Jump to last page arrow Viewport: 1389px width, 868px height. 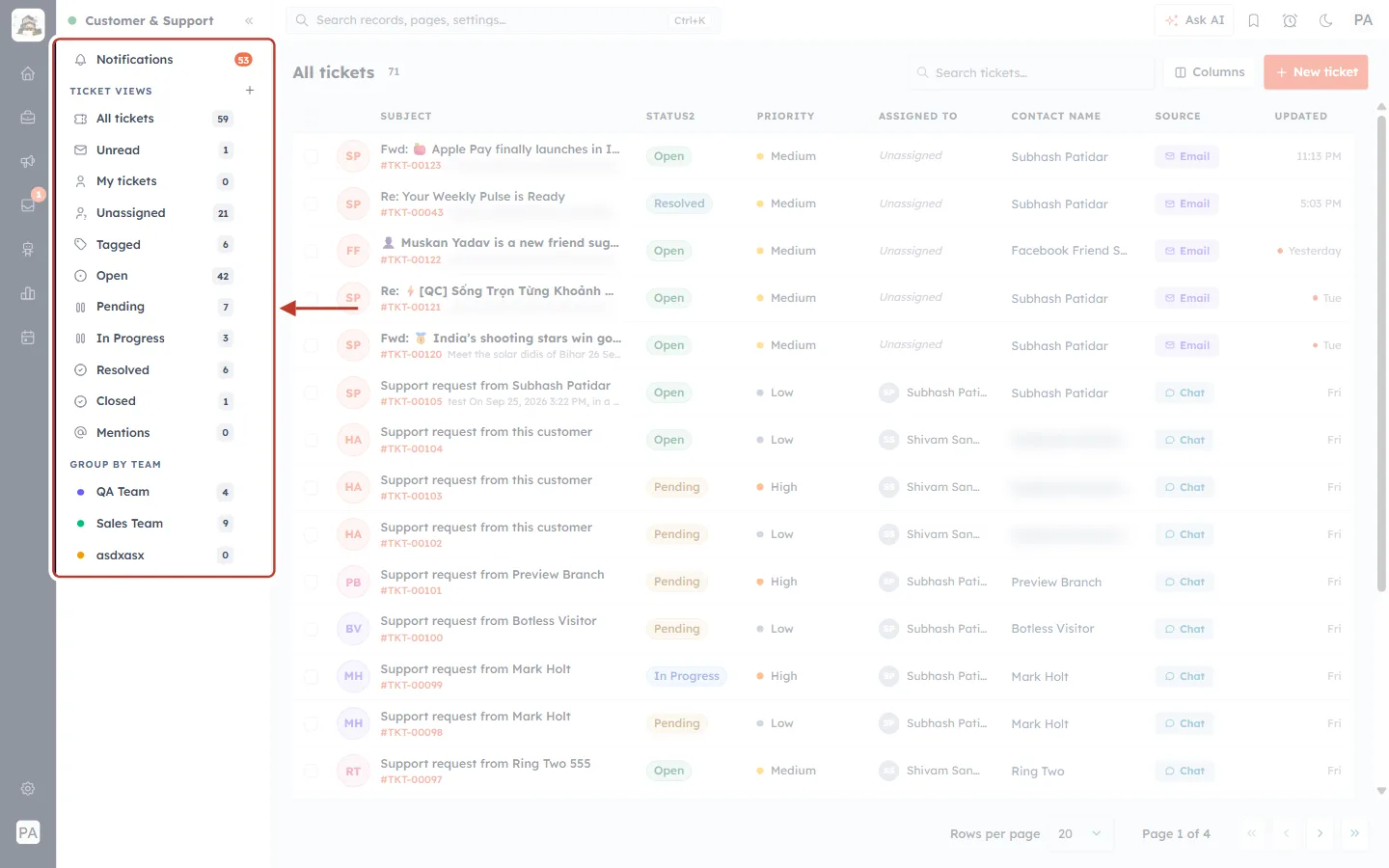click(1354, 834)
